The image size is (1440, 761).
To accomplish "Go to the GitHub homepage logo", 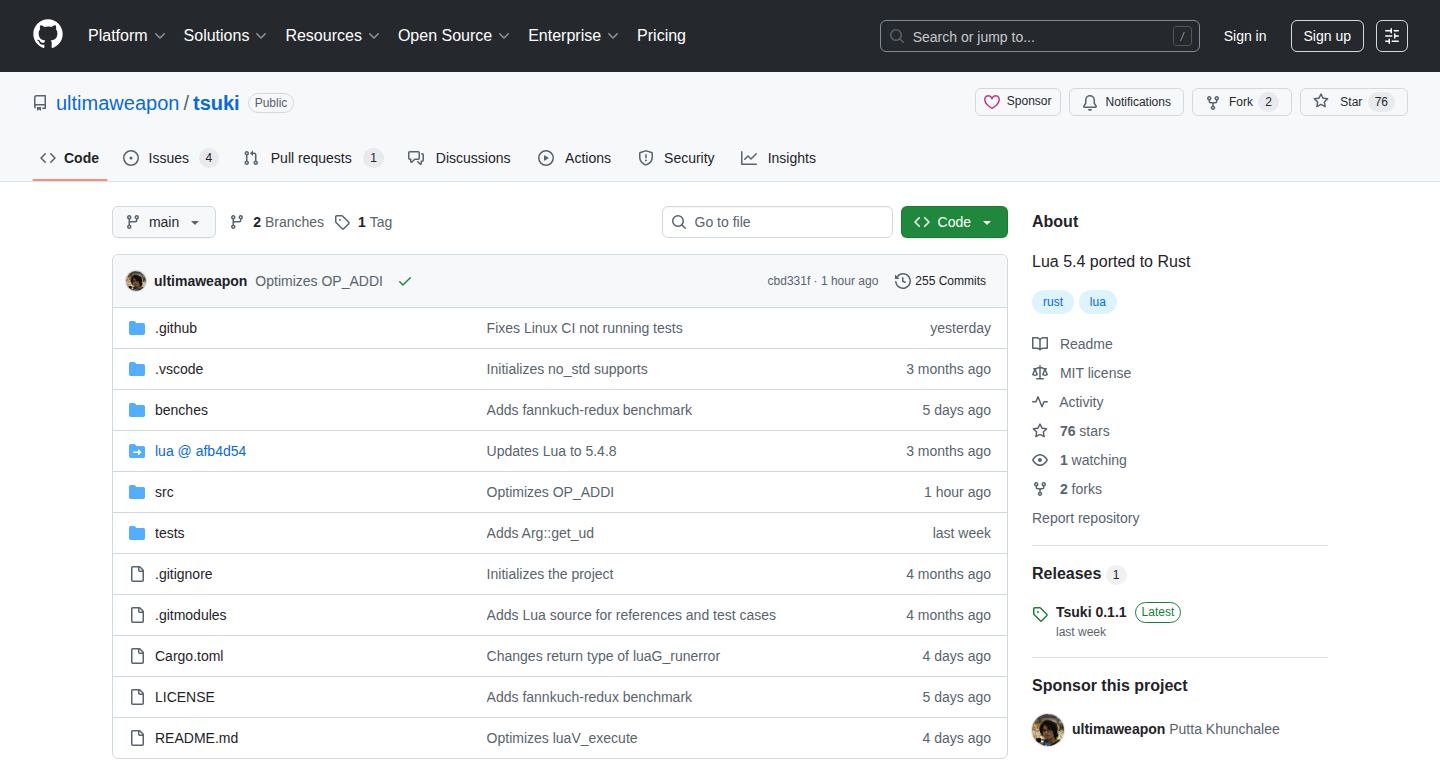I will tap(48, 36).
